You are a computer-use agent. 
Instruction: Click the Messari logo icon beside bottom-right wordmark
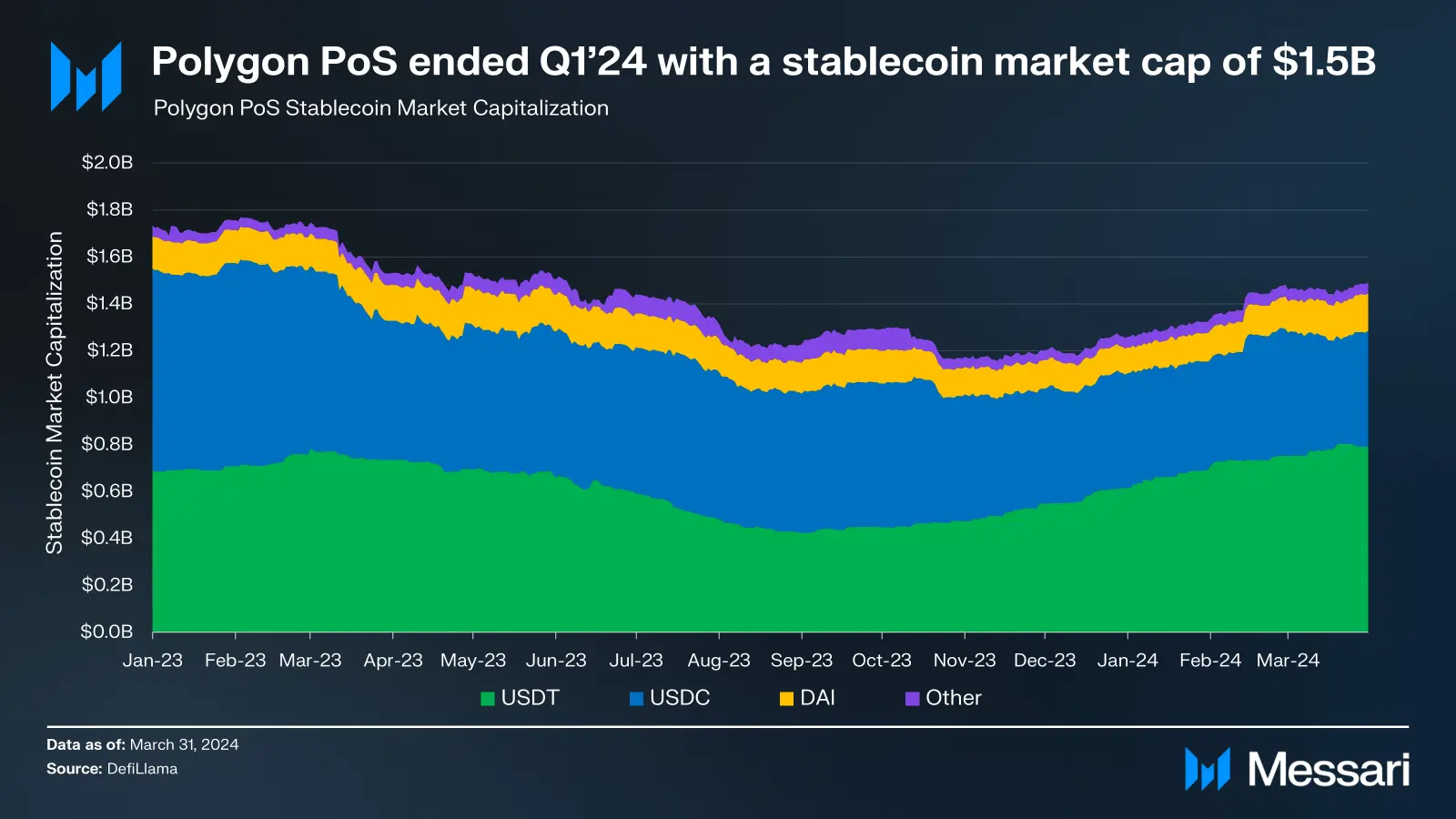tap(1208, 769)
